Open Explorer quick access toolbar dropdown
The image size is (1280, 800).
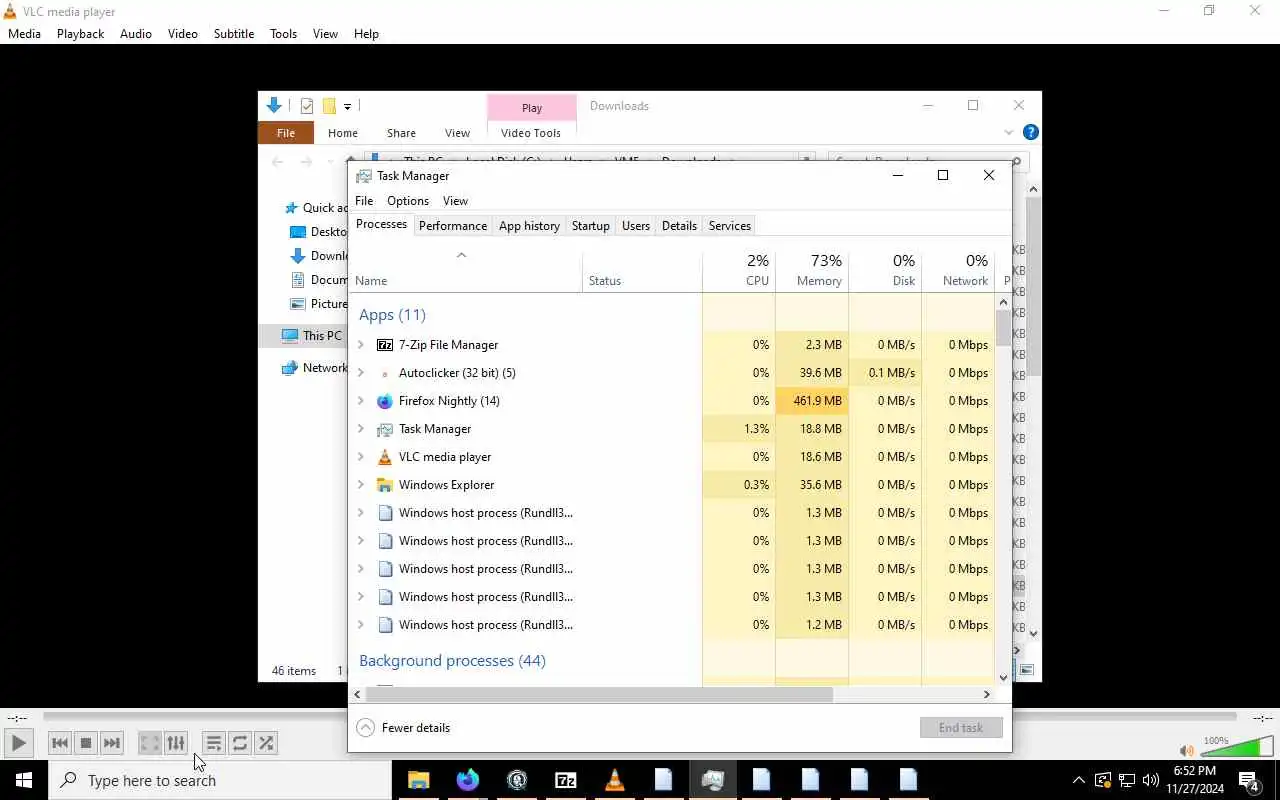[347, 106]
